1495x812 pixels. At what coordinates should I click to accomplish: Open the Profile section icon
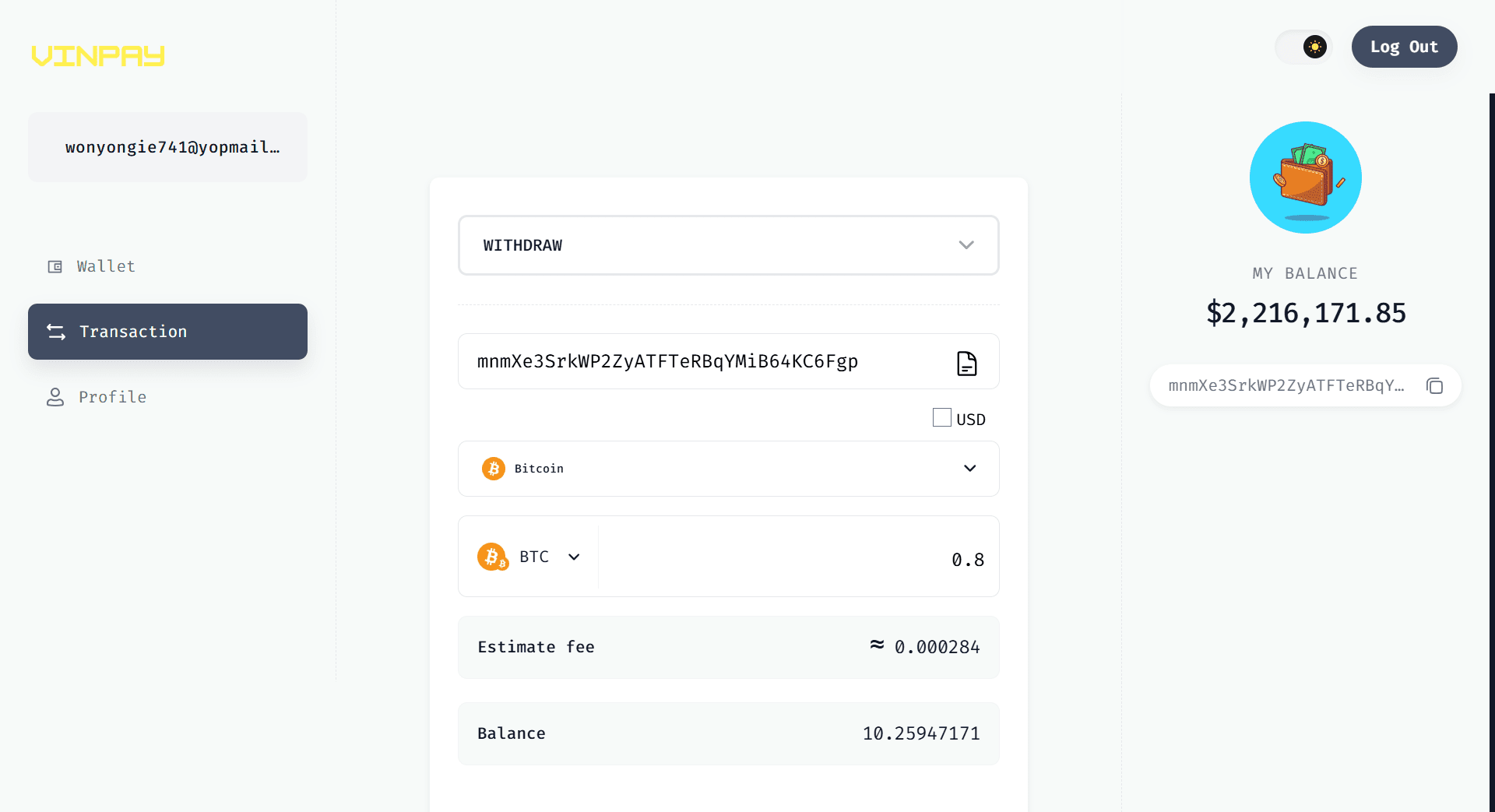tap(55, 397)
